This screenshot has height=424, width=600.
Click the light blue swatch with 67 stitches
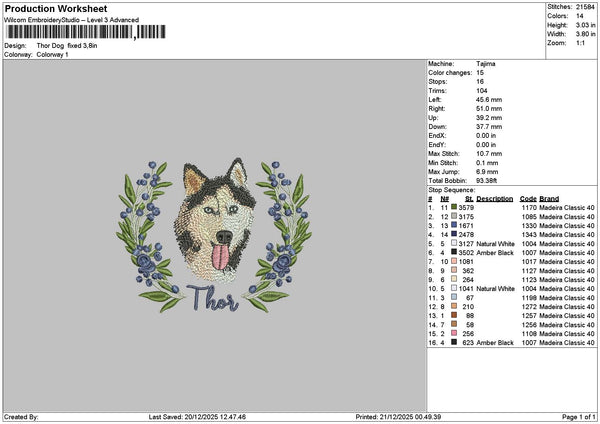(x=454, y=297)
